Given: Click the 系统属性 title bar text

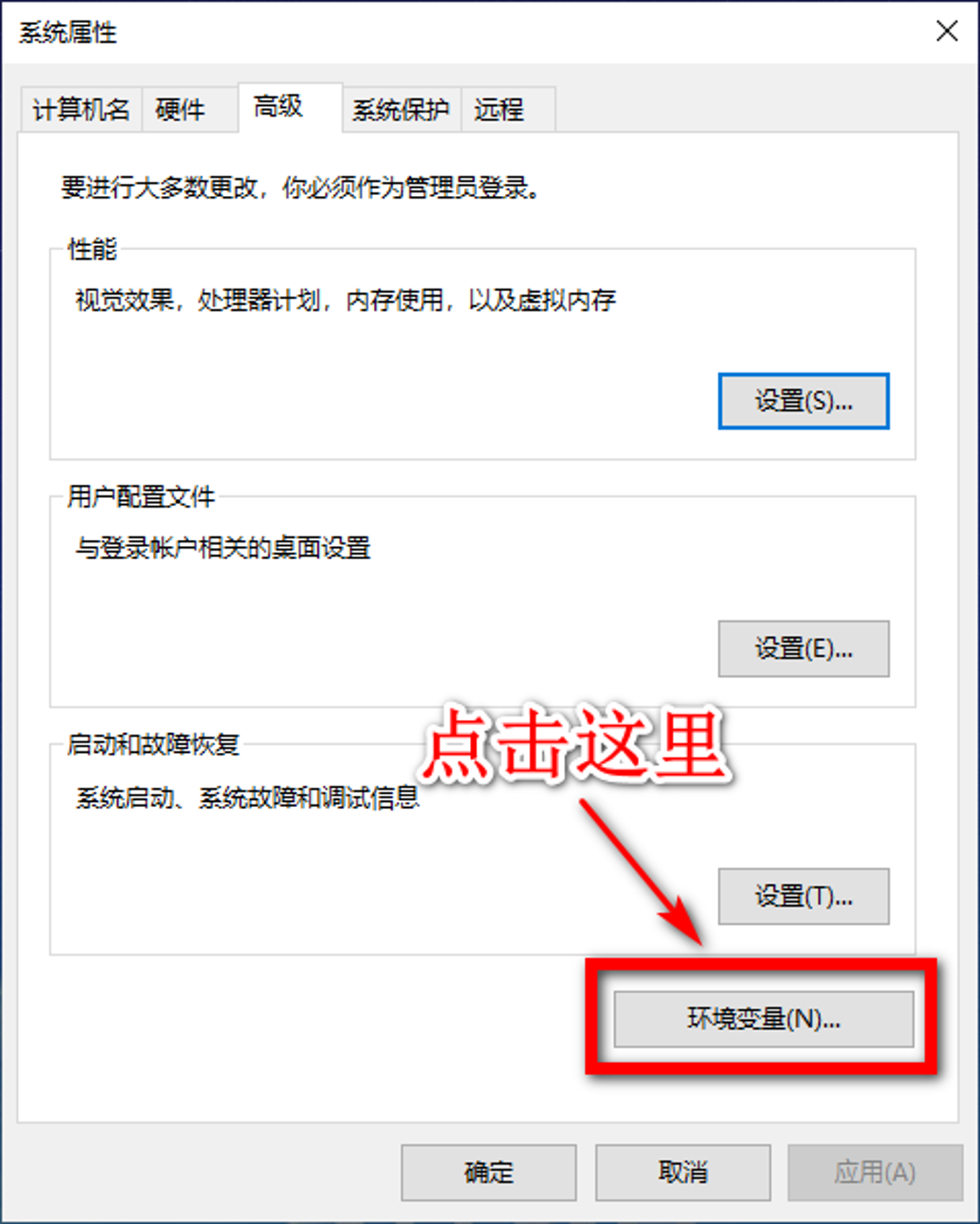Looking at the screenshot, I should coord(67,32).
